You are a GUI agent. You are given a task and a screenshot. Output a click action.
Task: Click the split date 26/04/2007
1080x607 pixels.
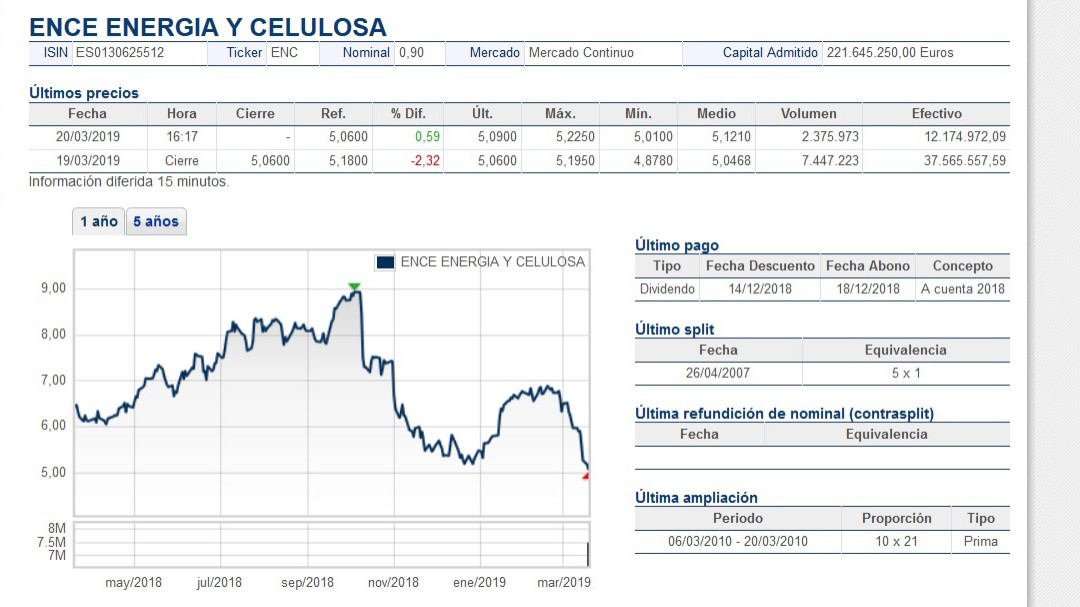click(718, 373)
